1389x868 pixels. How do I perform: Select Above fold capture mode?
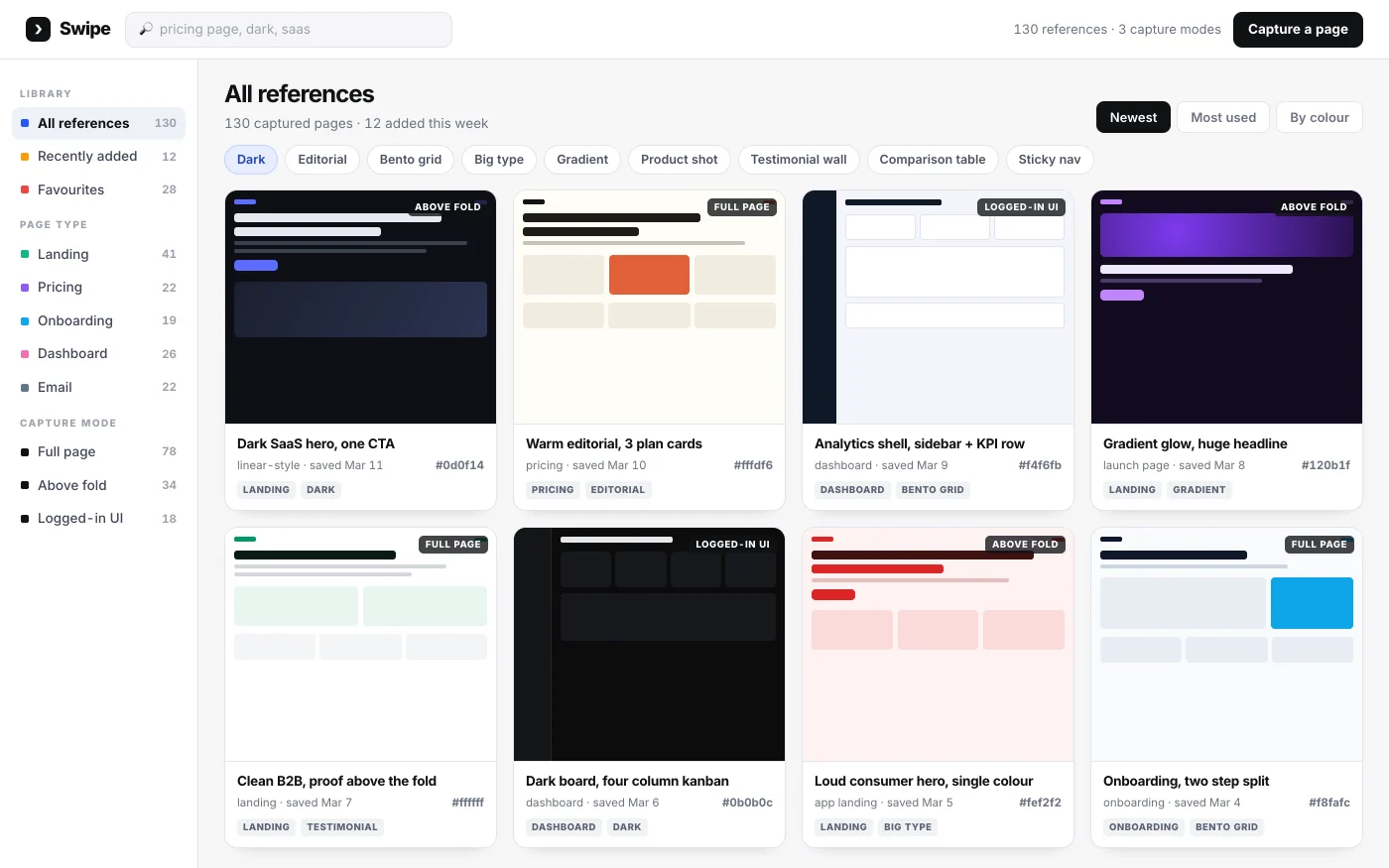click(x=98, y=485)
